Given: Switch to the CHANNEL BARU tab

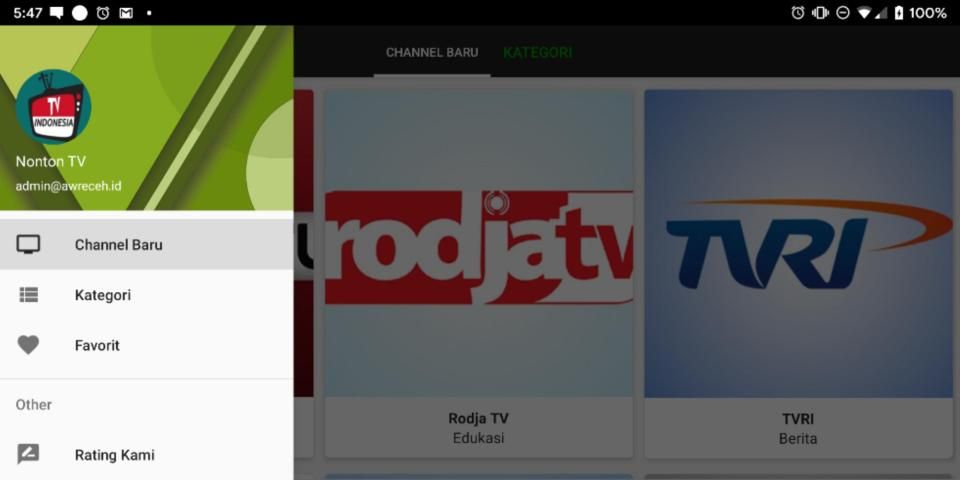Looking at the screenshot, I should pos(432,52).
